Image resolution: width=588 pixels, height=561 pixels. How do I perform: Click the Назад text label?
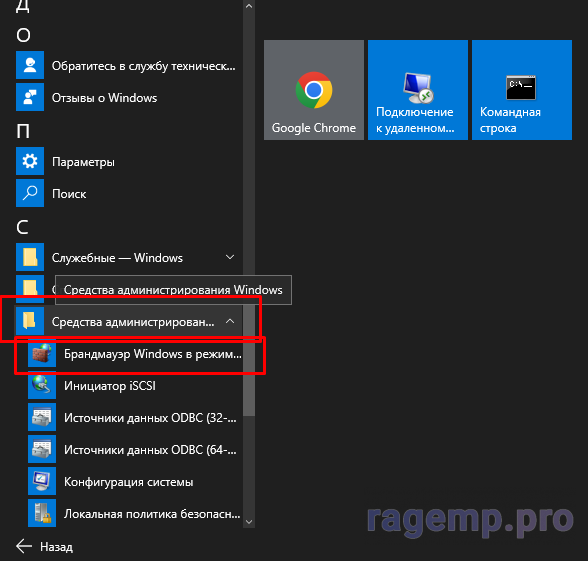click(57, 547)
